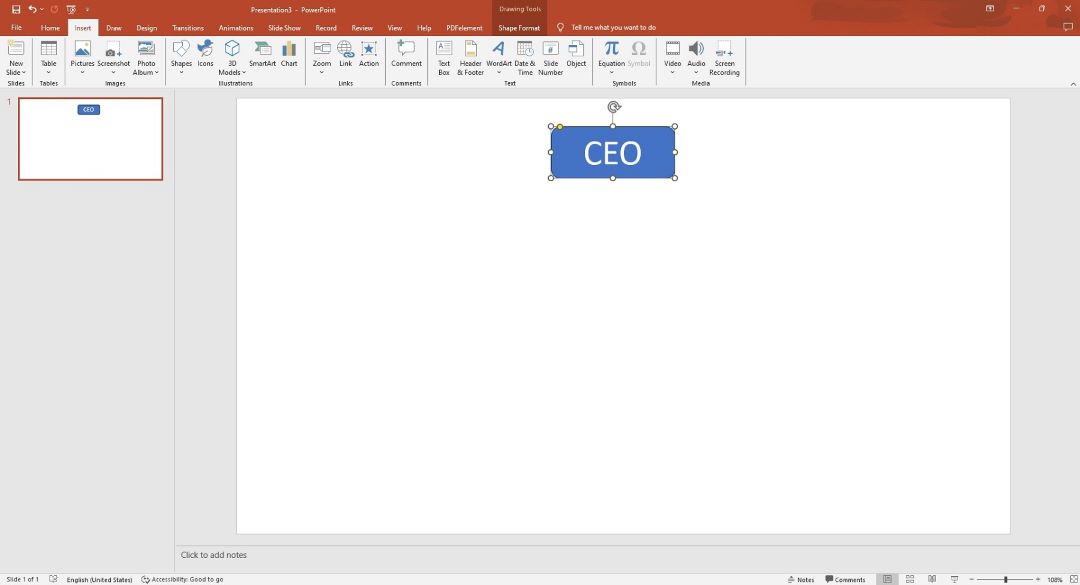Open the Pictures insert option
1080x585 pixels.
[x=82, y=58]
